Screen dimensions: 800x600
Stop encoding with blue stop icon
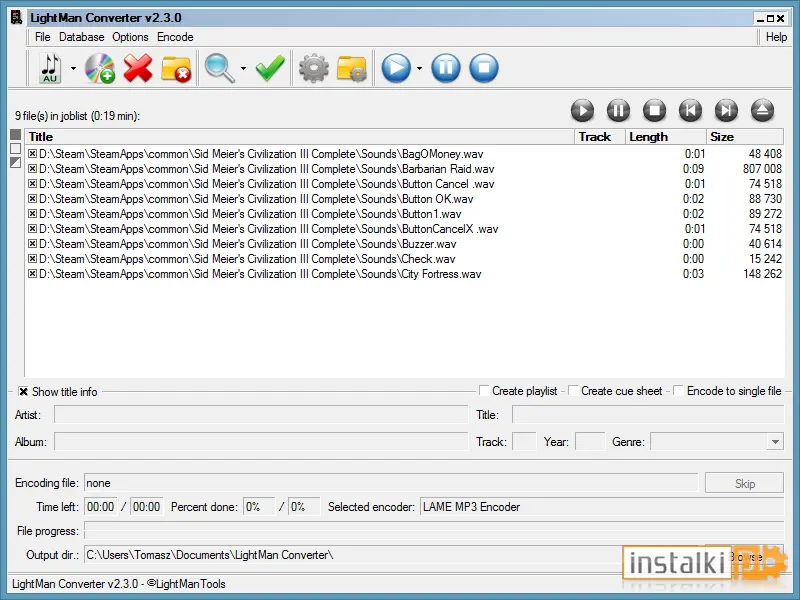[x=484, y=68]
